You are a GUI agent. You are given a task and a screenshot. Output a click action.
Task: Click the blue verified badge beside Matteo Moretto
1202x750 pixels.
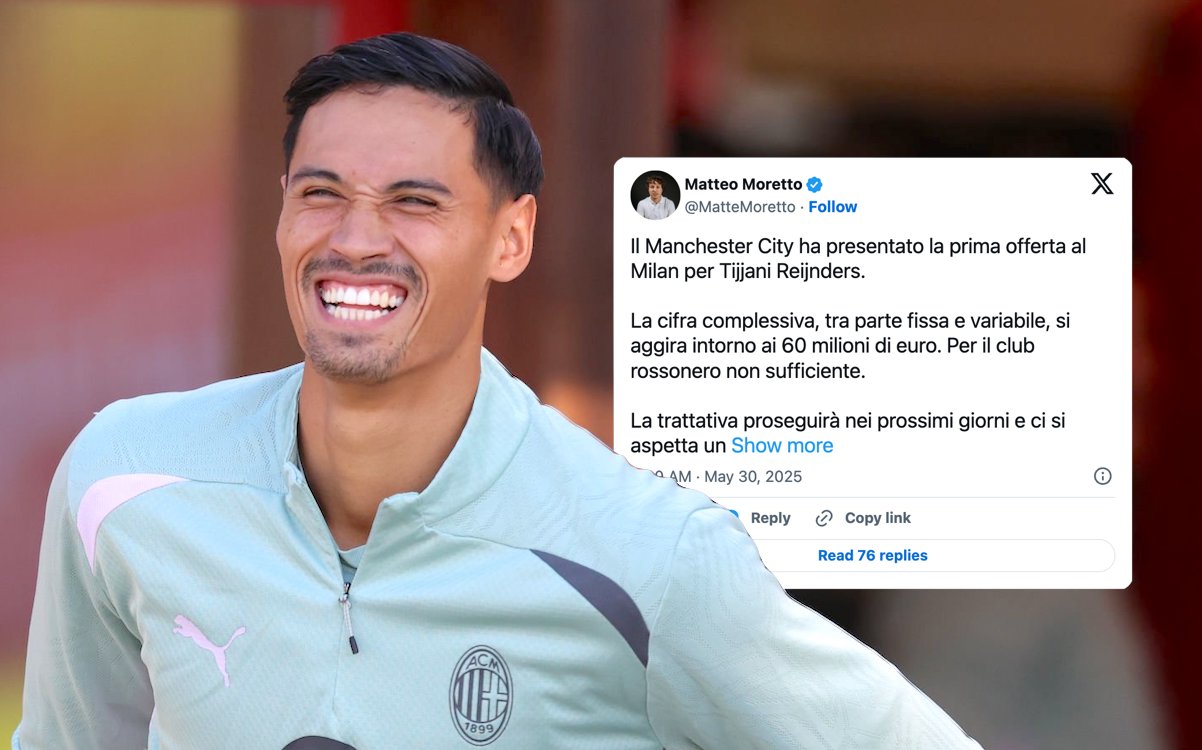[x=815, y=184]
